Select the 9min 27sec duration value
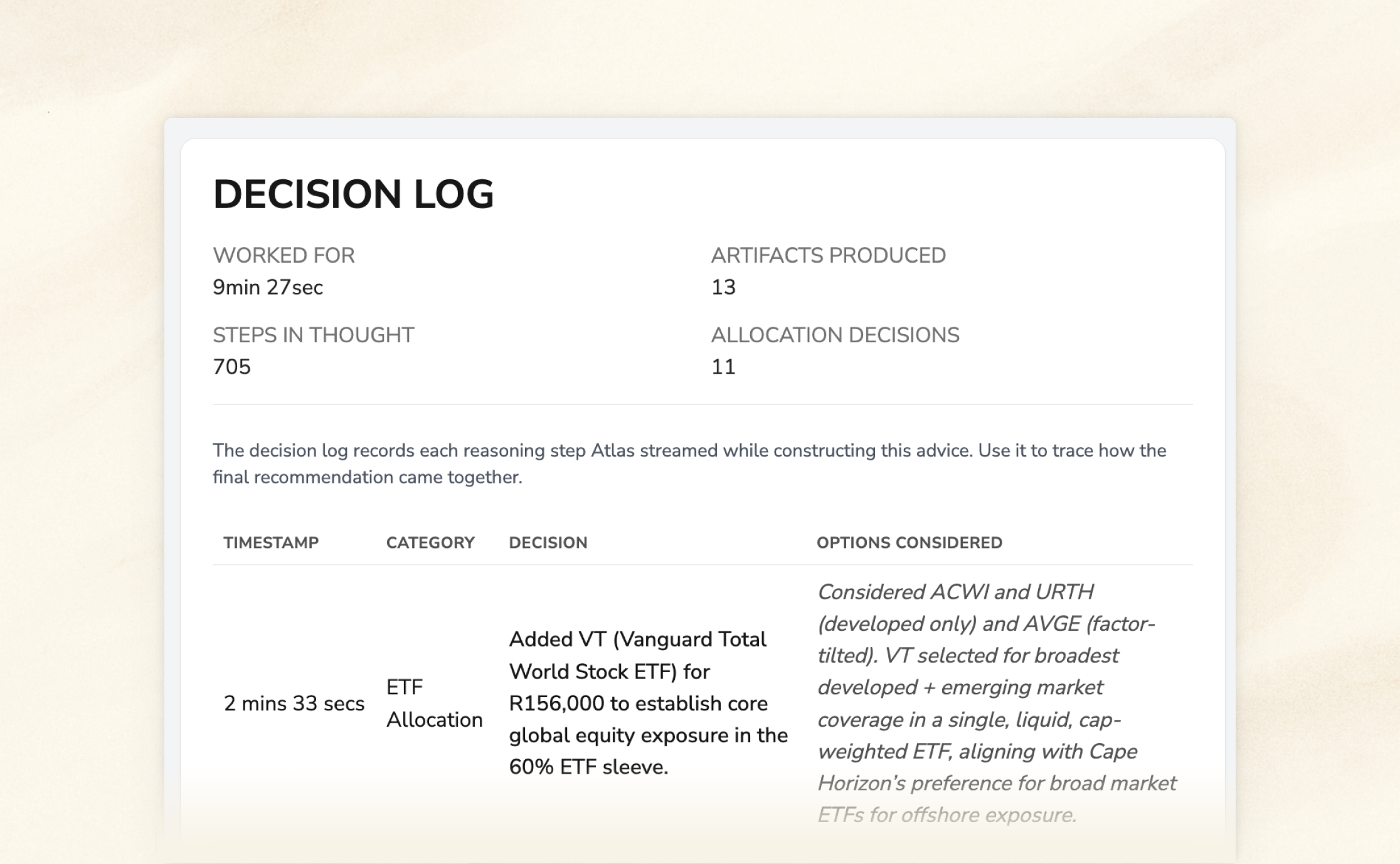Viewport: 1400px width, 864px height. click(x=268, y=287)
